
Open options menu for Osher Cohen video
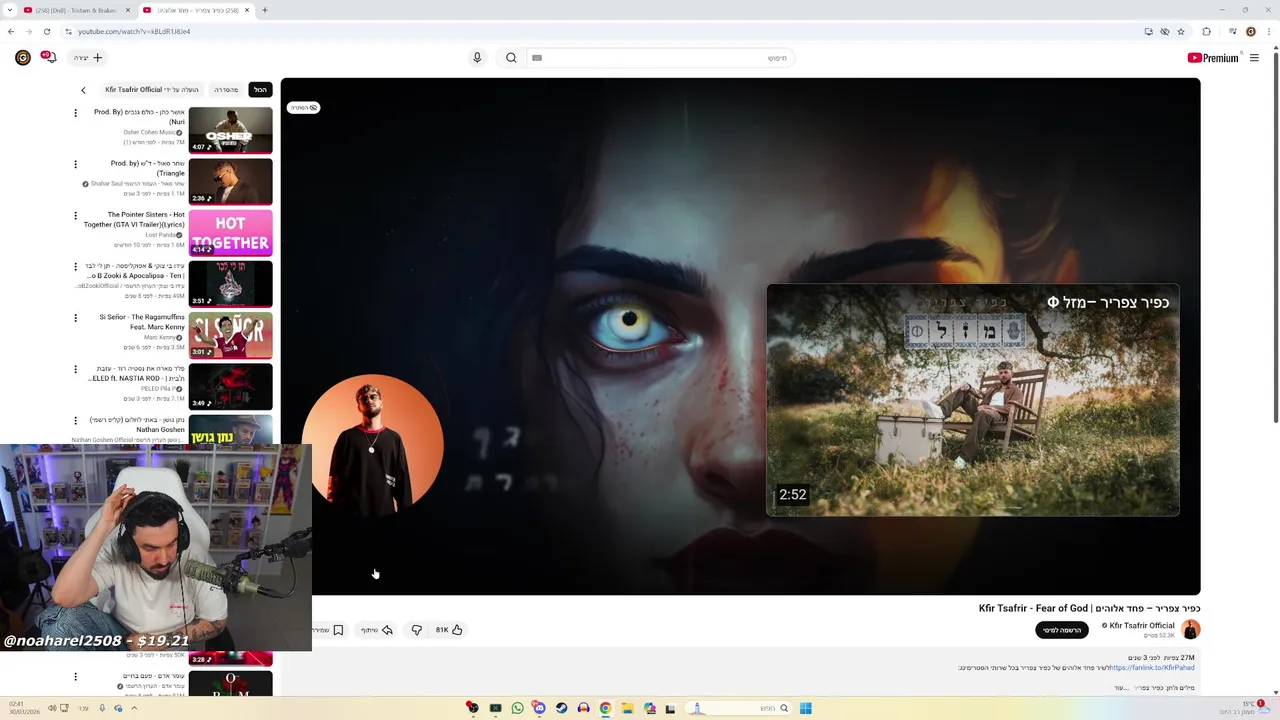click(75, 113)
